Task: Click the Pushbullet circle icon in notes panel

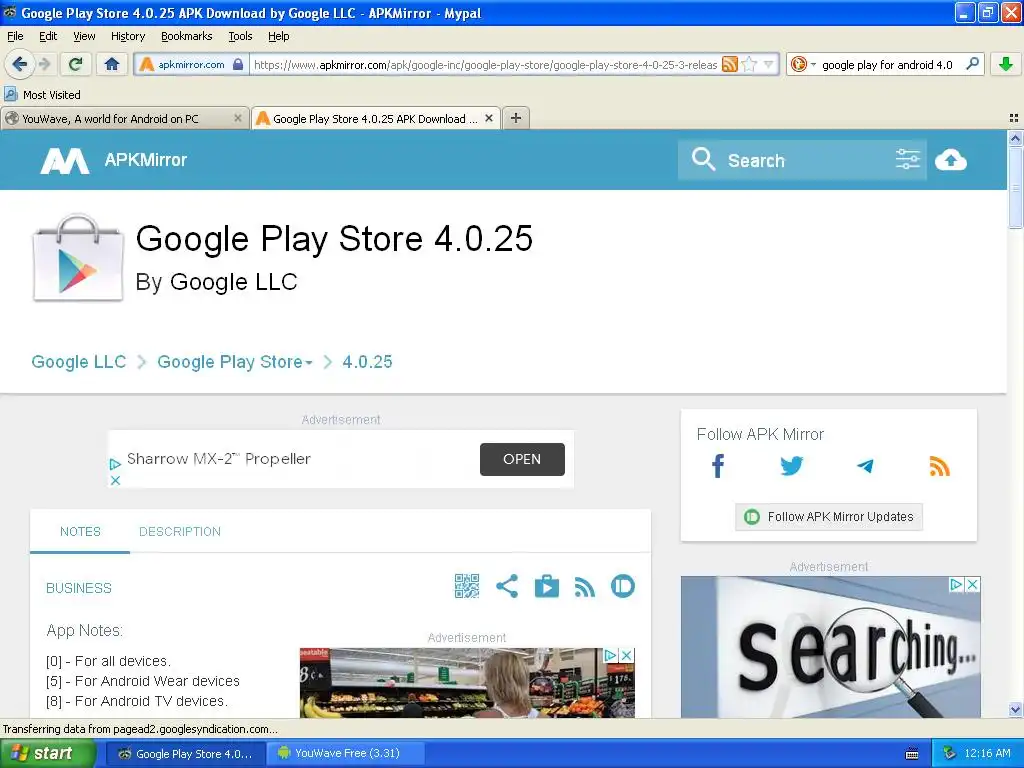Action: coord(622,586)
